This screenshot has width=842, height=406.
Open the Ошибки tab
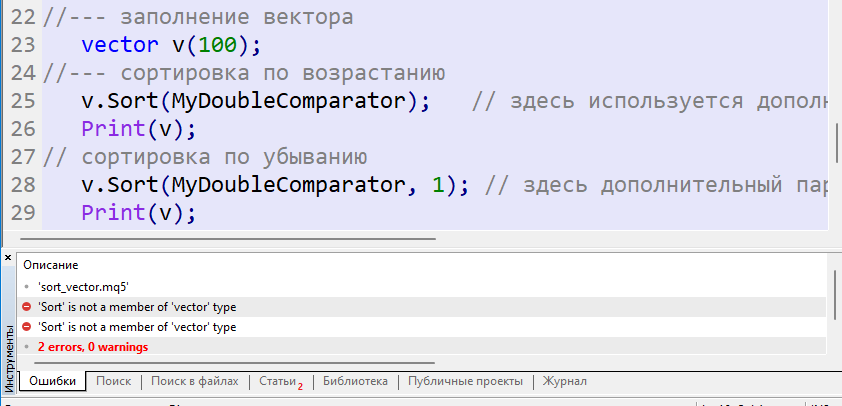coord(52,382)
